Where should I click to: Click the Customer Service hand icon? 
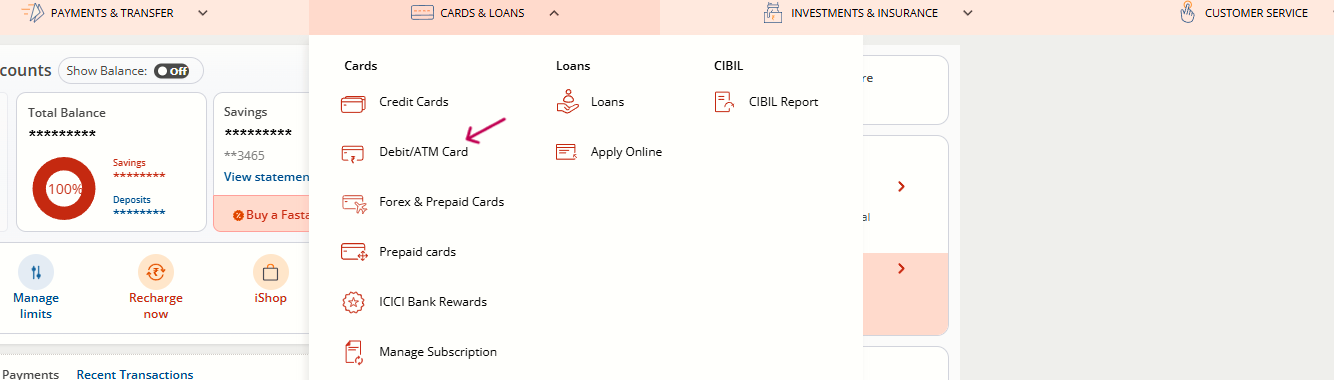tap(1187, 13)
